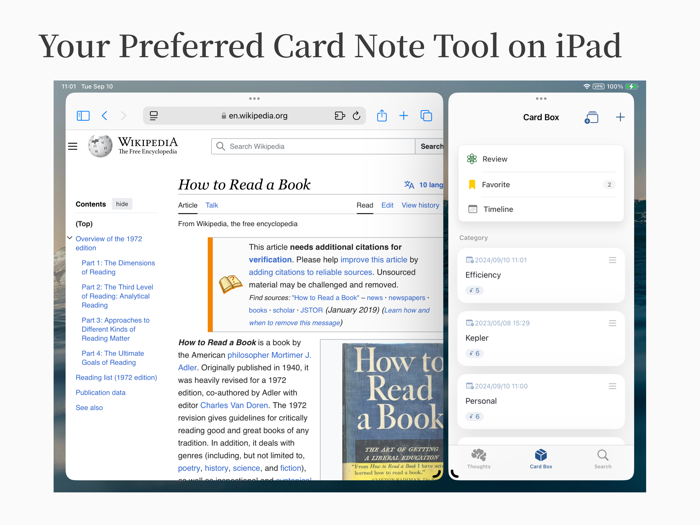Tap the Wi-Fi status icon
The height and width of the screenshot is (525, 700).
pyautogui.click(x=587, y=86)
